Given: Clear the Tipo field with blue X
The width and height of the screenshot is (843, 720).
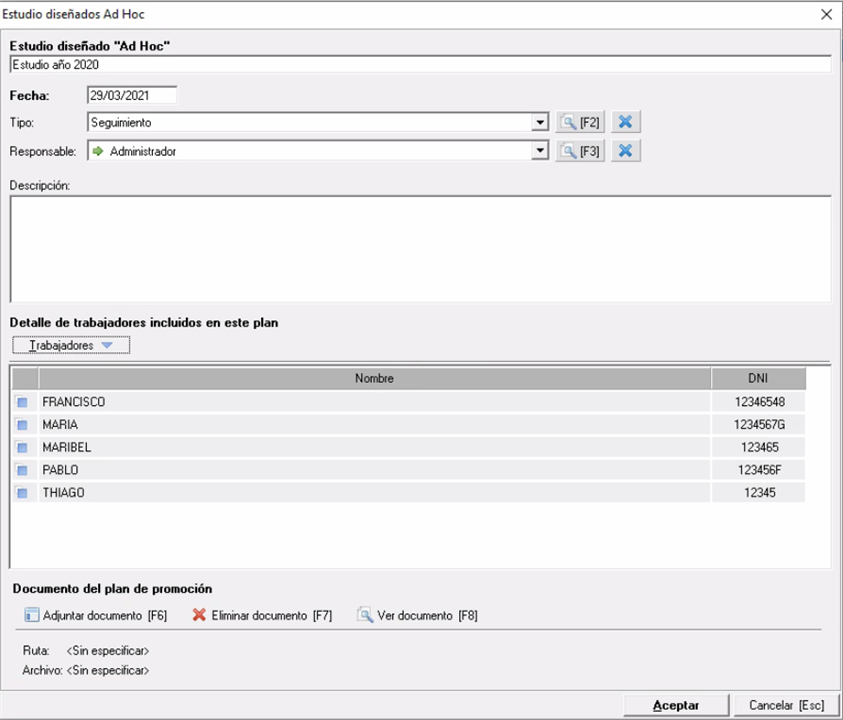Looking at the screenshot, I should click(625, 123).
